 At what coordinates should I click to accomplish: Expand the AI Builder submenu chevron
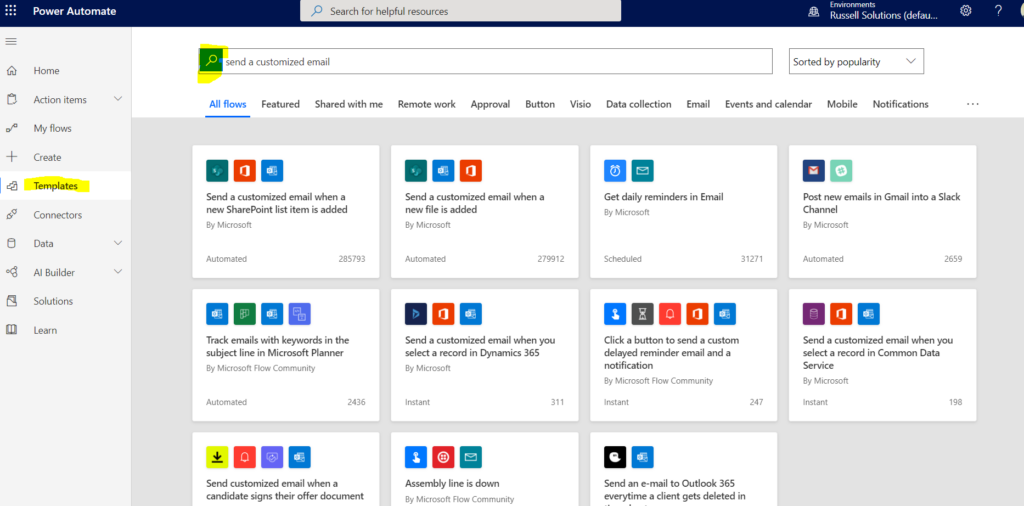(118, 272)
